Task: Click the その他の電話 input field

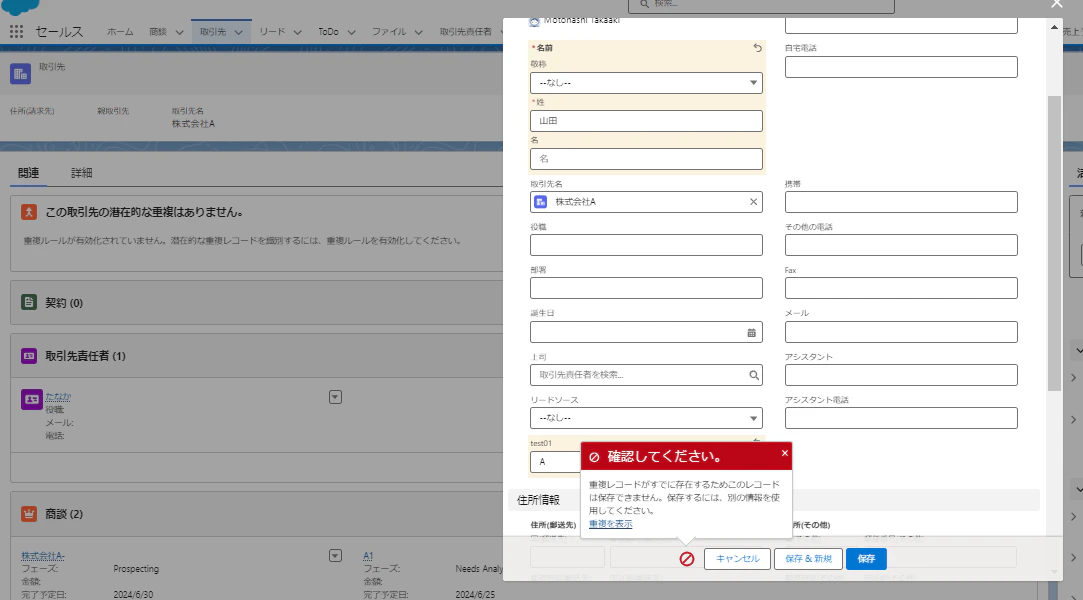Action: (901, 245)
